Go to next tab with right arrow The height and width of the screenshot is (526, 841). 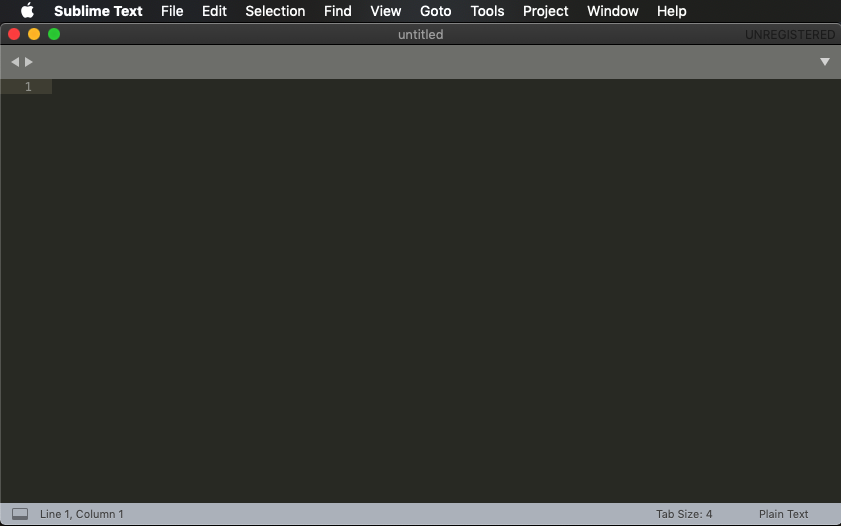[x=28, y=62]
